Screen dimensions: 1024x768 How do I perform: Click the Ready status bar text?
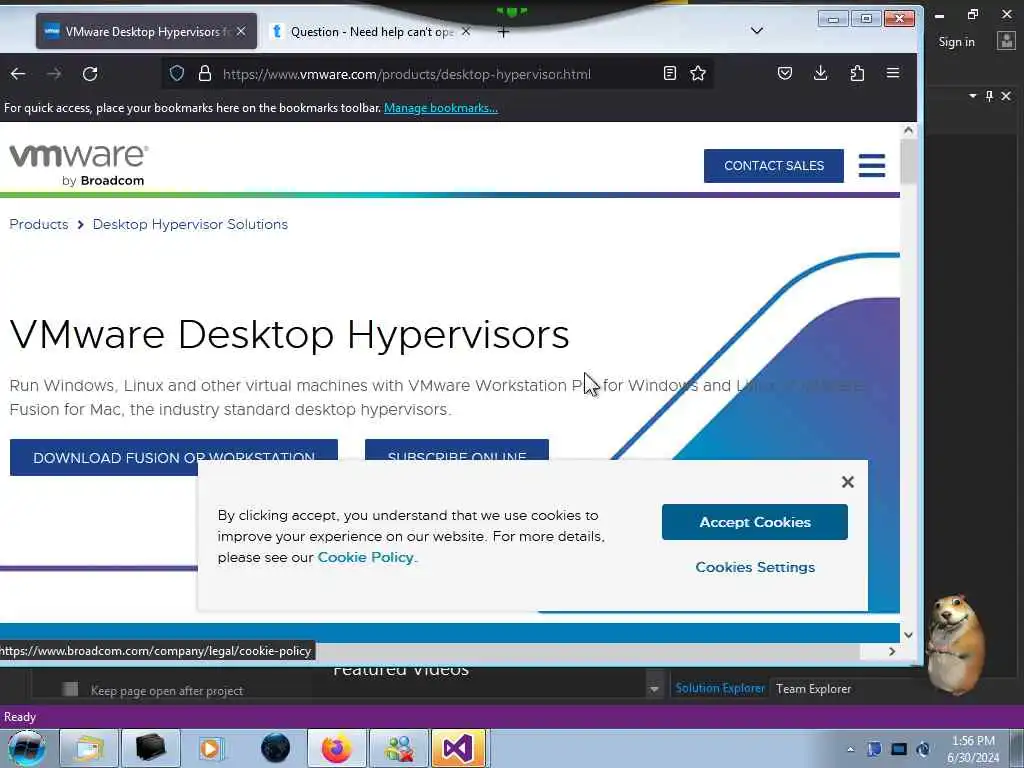coord(20,716)
